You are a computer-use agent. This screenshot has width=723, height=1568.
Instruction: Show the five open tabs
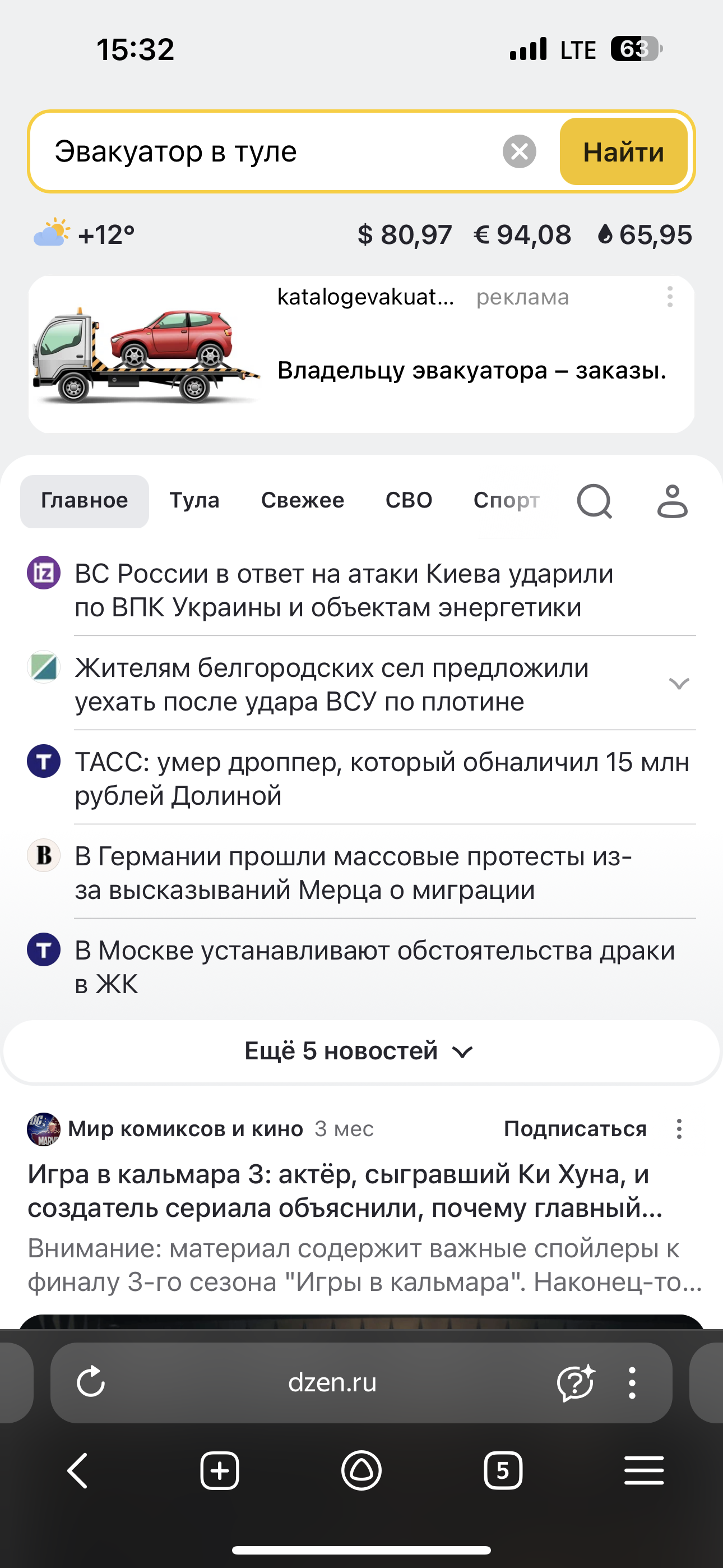(x=503, y=1470)
